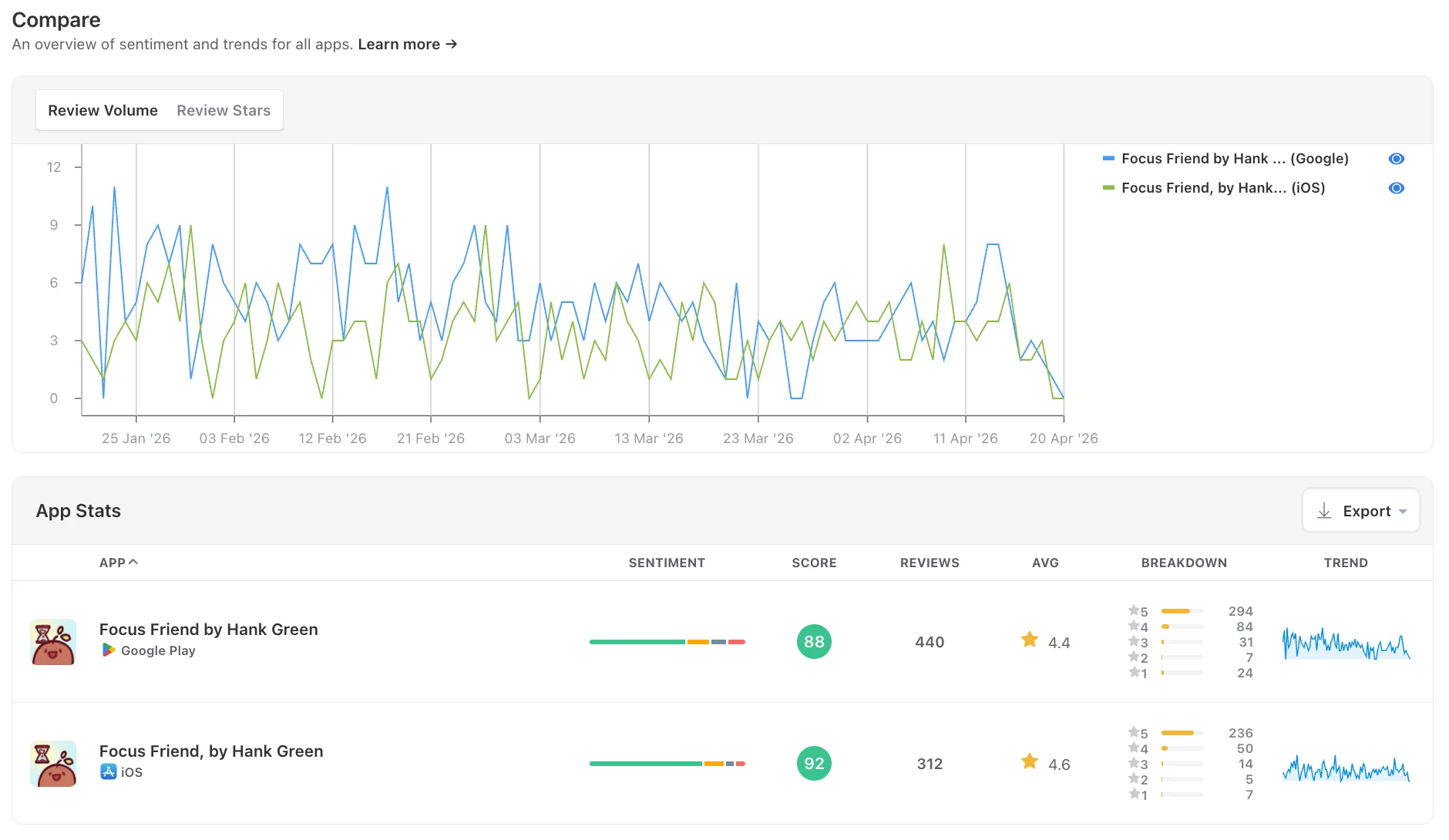Image resolution: width=1449 pixels, height=840 pixels.
Task: Click the green 88 sentiment score badge
Action: 813,640
